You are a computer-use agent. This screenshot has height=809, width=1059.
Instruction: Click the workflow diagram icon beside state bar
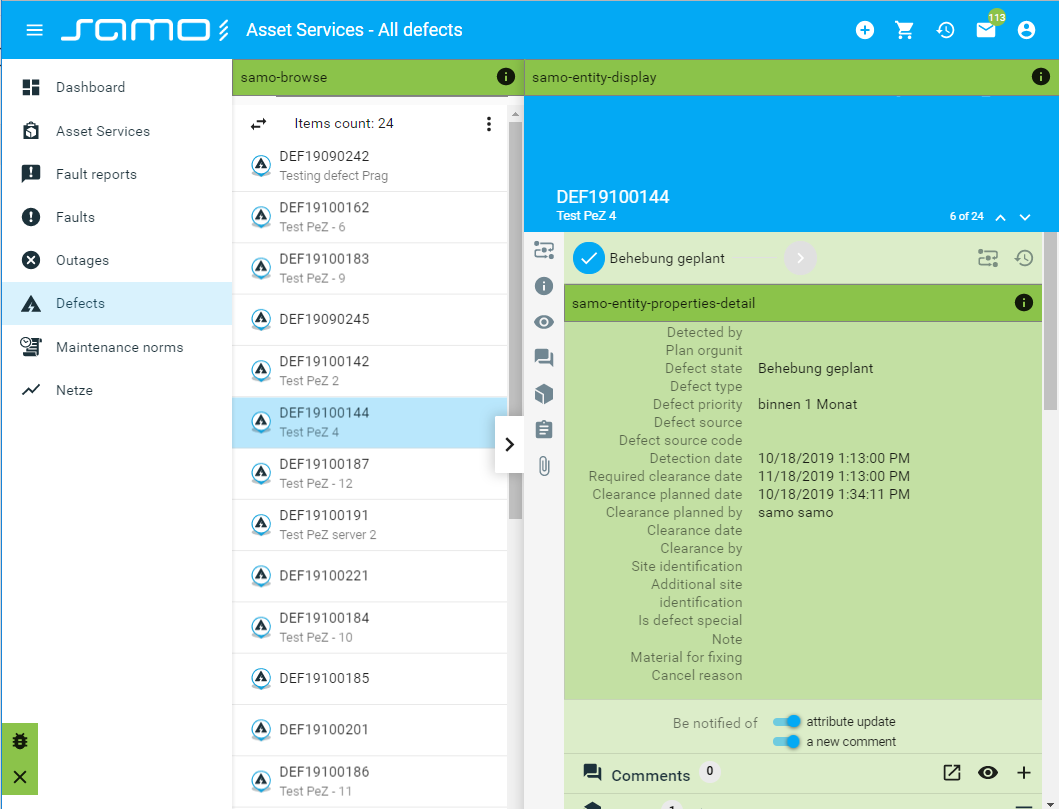(988, 258)
